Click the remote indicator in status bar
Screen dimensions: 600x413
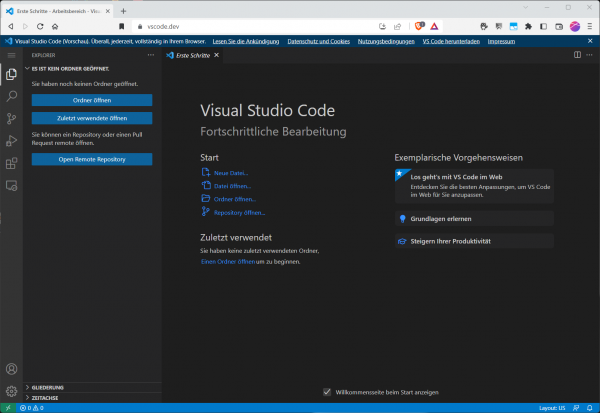click(8, 408)
